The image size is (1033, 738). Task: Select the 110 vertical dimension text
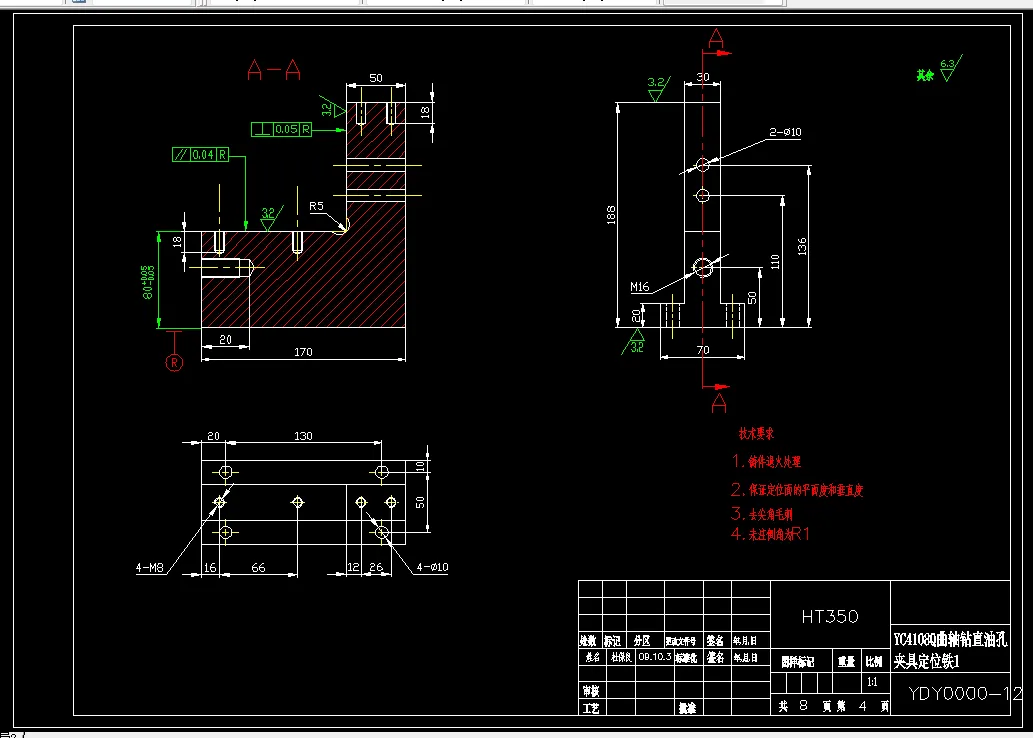(x=775, y=262)
